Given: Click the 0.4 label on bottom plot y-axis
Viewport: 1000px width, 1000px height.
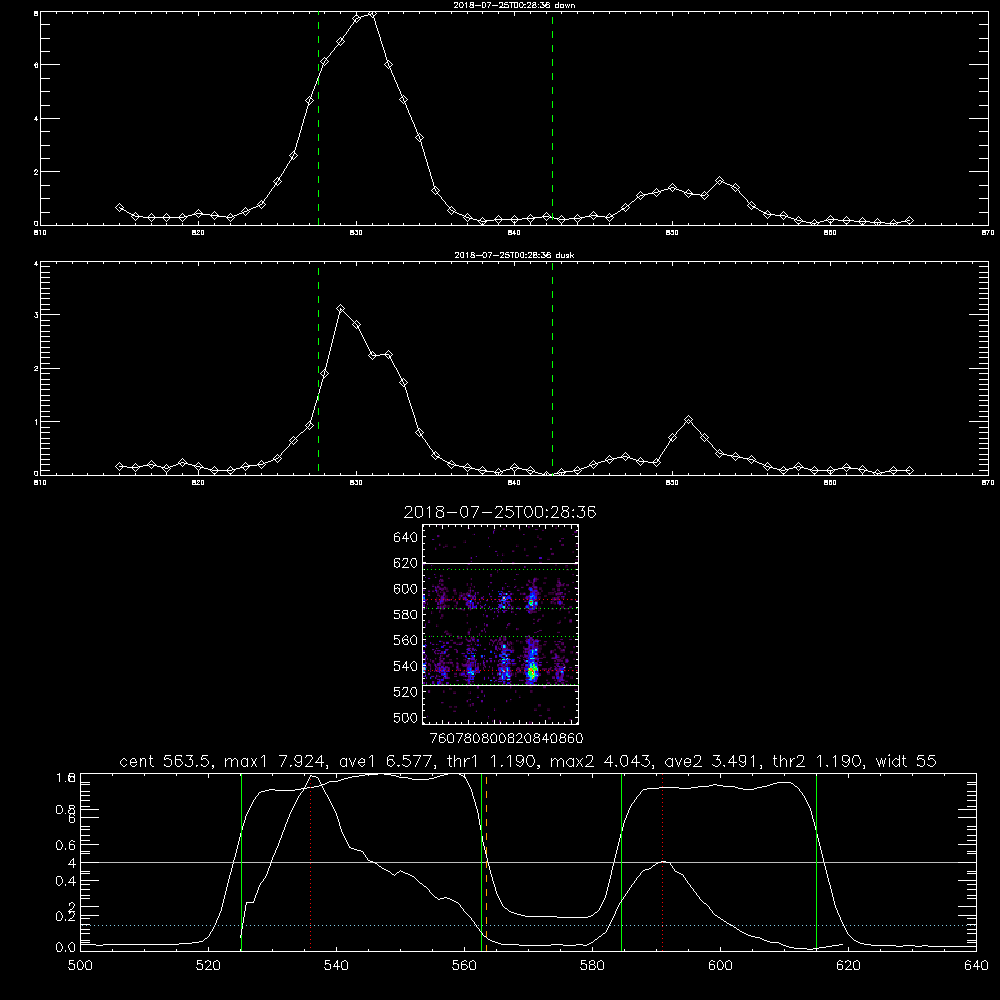Looking at the screenshot, I should point(66,881).
